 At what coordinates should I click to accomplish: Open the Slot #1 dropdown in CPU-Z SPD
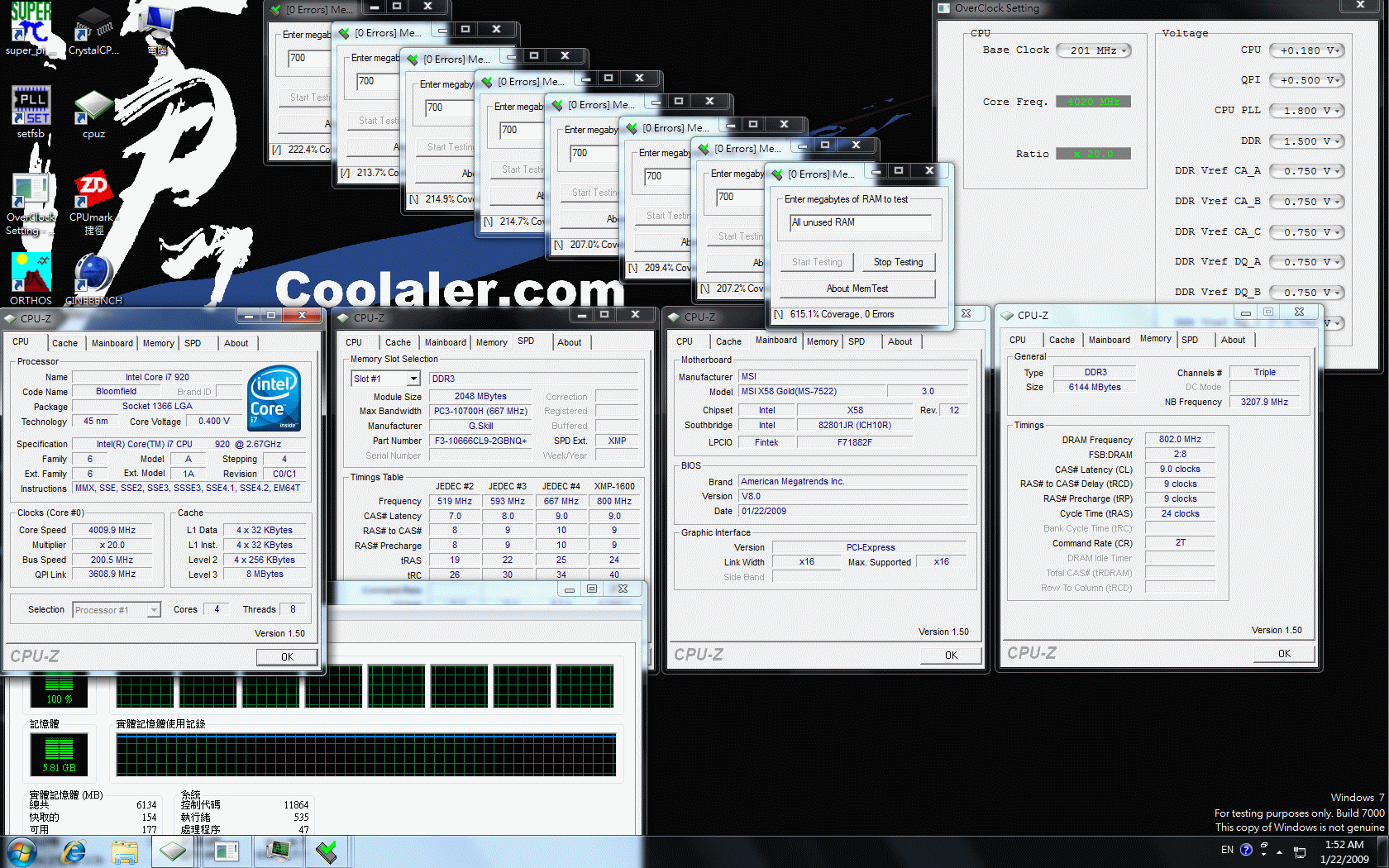[386, 379]
